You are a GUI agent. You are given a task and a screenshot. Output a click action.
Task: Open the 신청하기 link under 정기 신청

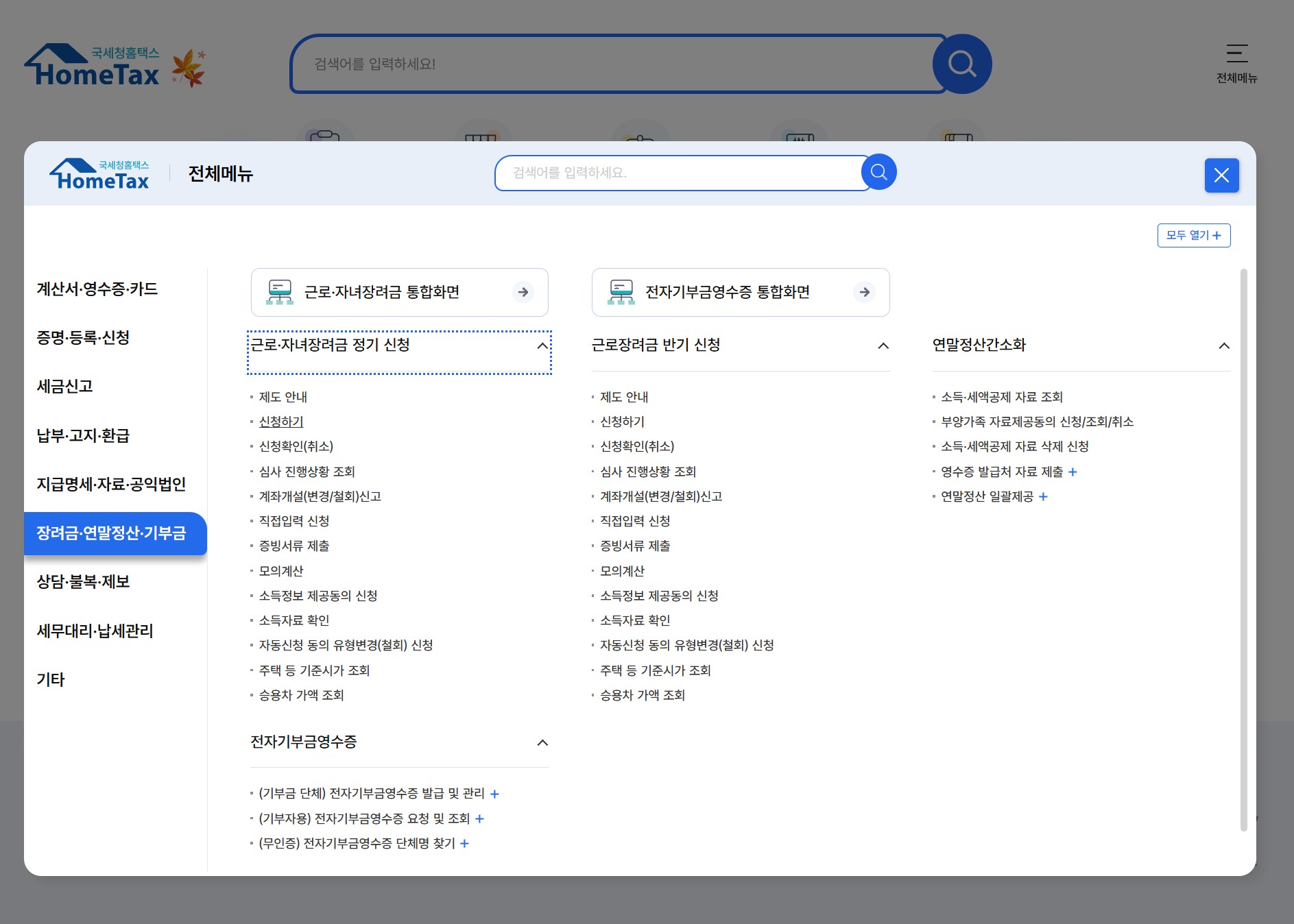click(x=281, y=422)
